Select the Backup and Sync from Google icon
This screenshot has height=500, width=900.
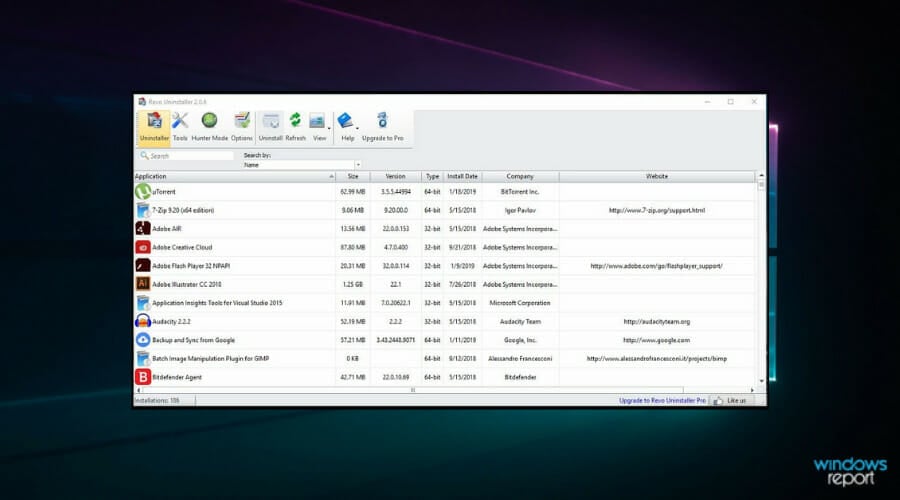coord(143,340)
